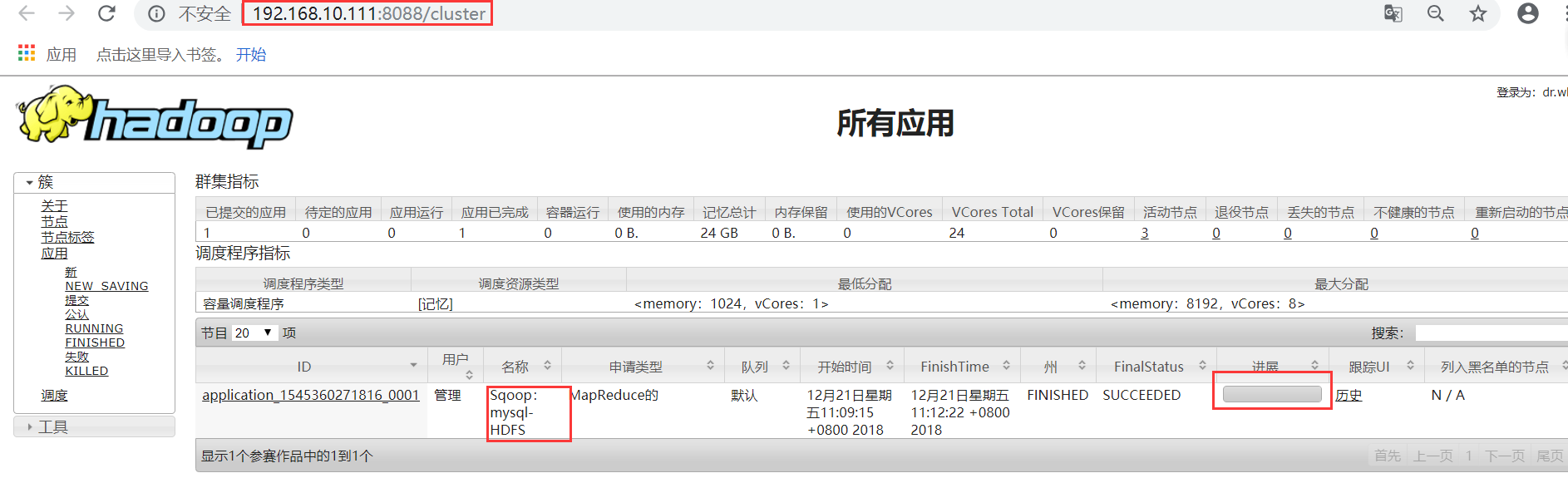Filter applications by FINISHED state

(95, 342)
